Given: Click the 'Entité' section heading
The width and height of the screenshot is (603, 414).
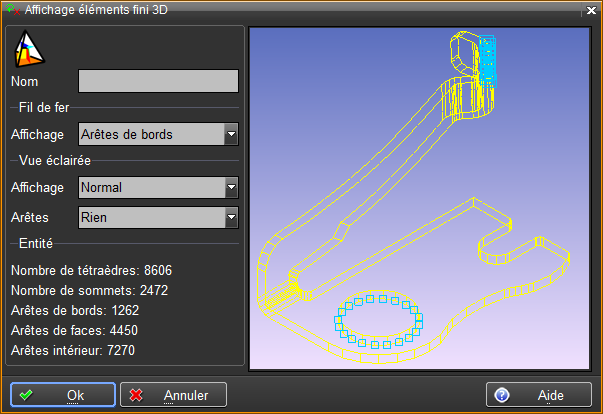Looking at the screenshot, I should pos(36,244).
